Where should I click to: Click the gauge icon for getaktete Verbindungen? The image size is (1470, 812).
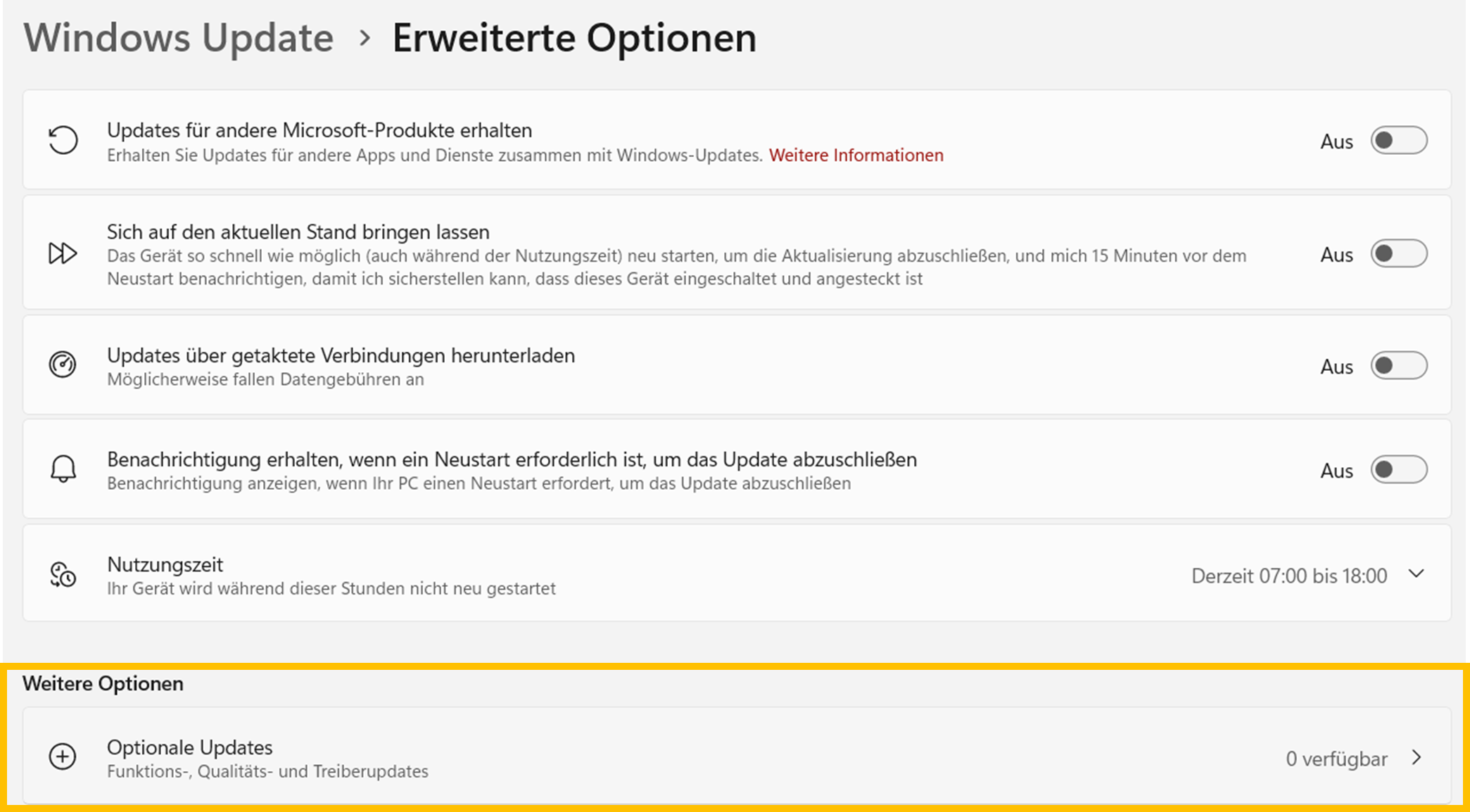[63, 364]
